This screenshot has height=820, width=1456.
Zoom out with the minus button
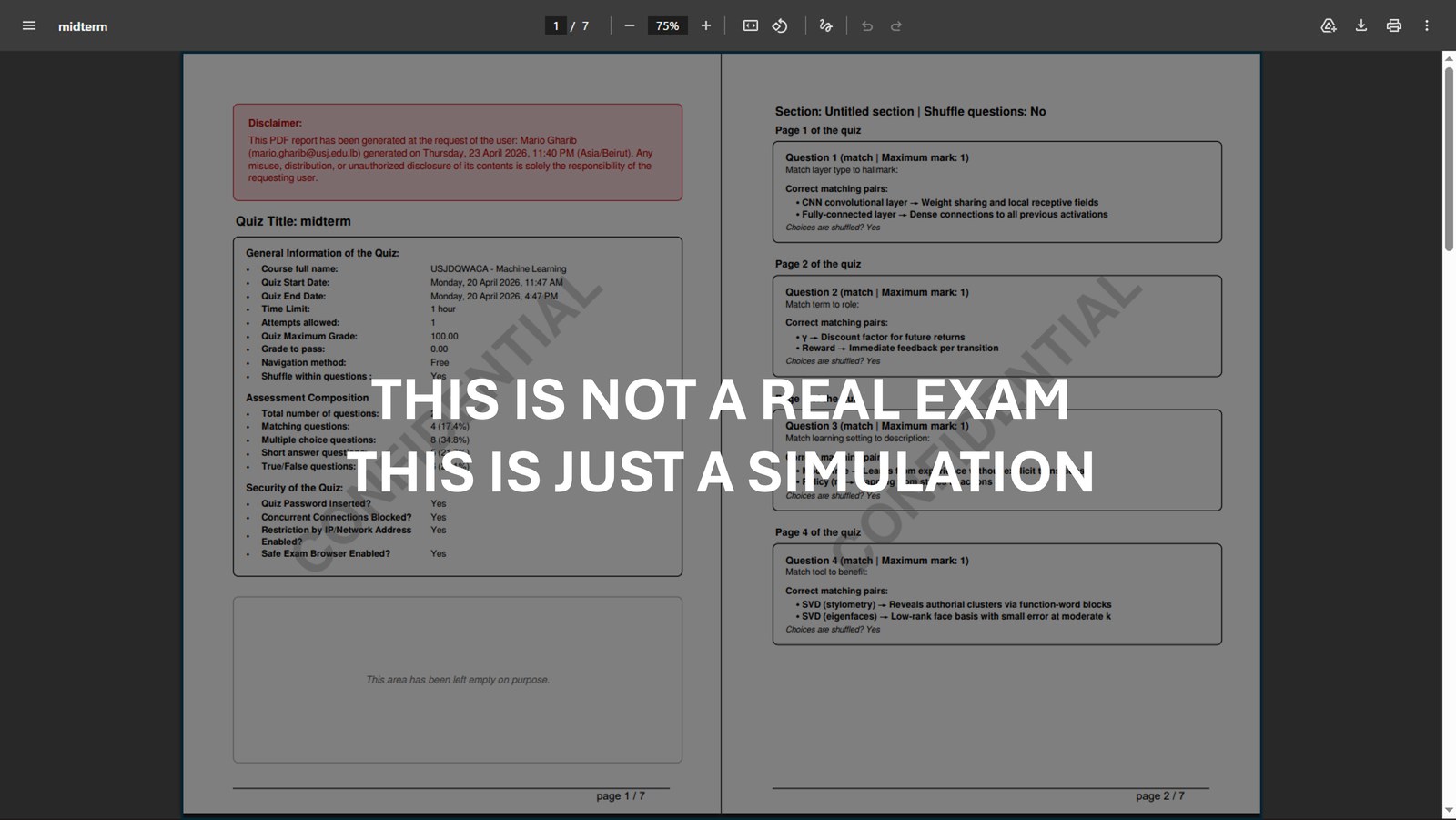(x=629, y=25)
